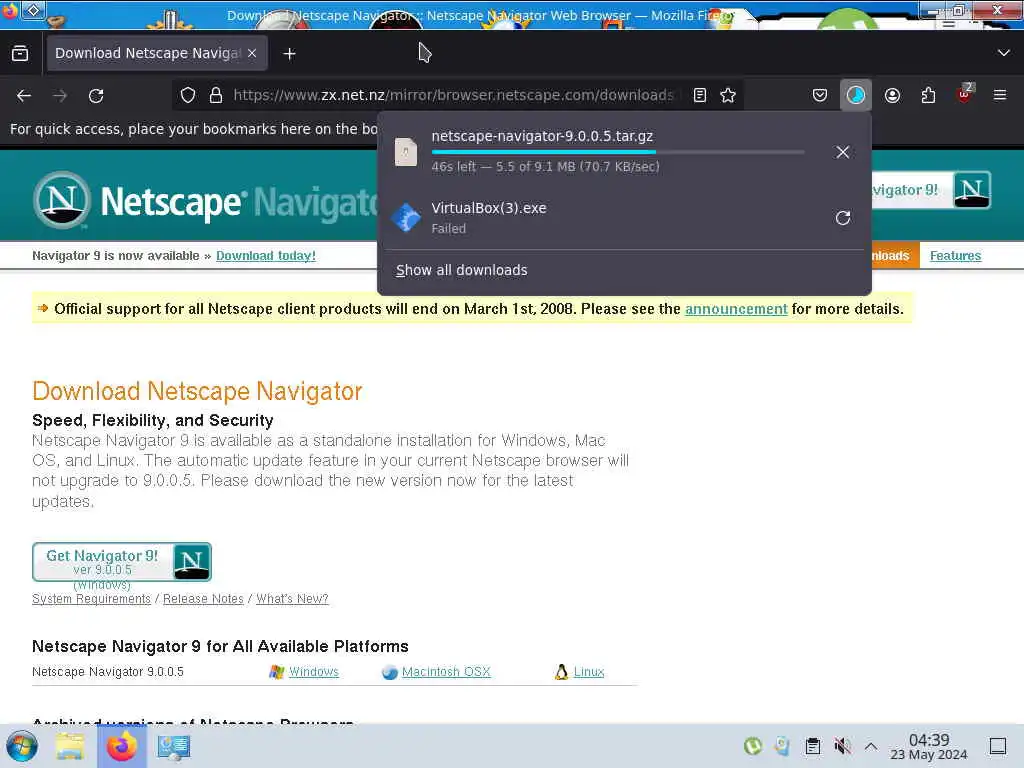
Task: Bookmark this page with the star icon
Action: [x=728, y=95]
